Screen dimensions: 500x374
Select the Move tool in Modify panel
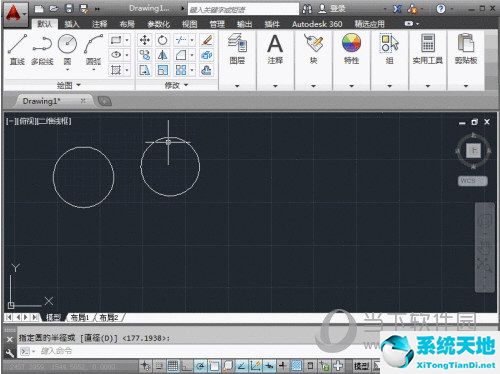click(144, 40)
